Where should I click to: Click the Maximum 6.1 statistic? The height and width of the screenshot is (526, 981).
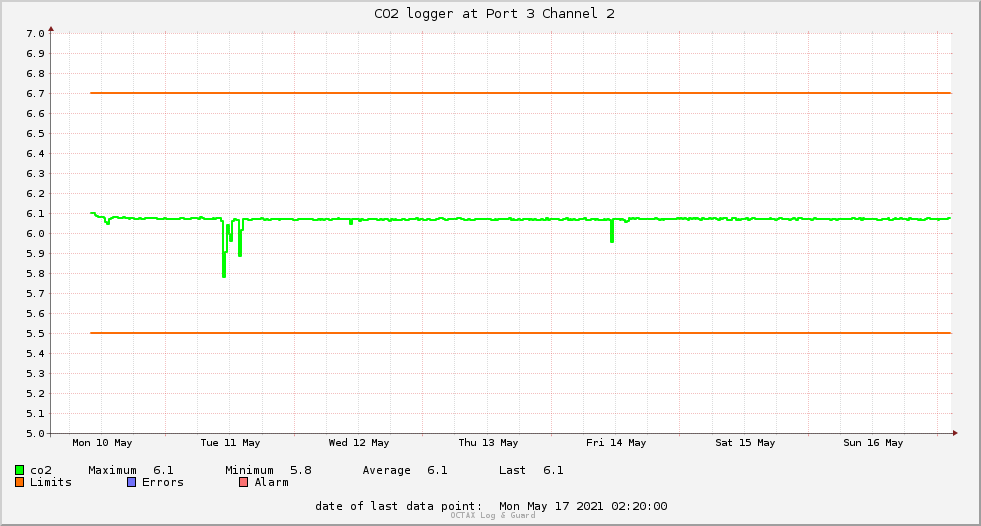pyautogui.click(x=131, y=470)
